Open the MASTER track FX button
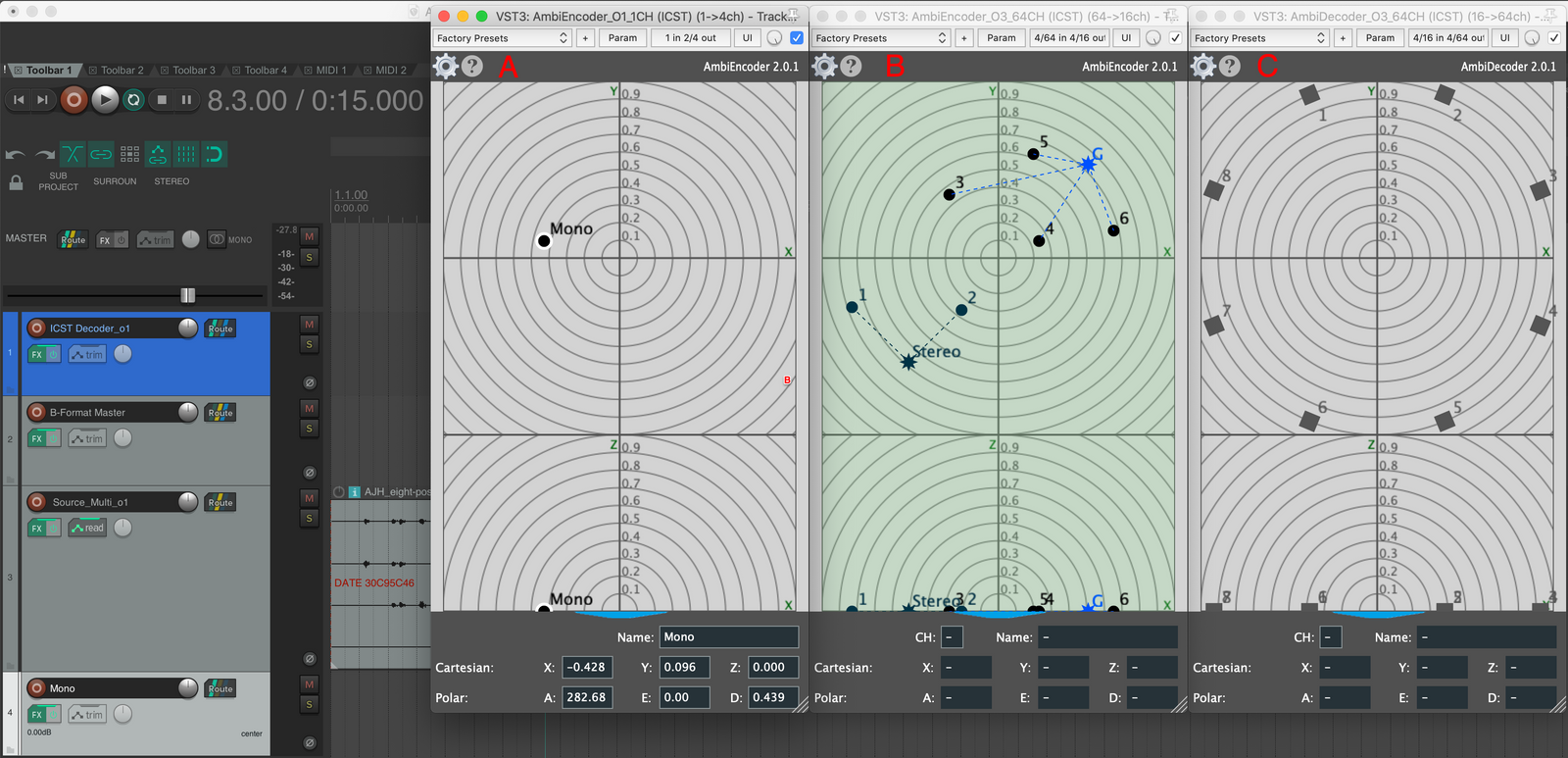1568x758 pixels. (105, 239)
